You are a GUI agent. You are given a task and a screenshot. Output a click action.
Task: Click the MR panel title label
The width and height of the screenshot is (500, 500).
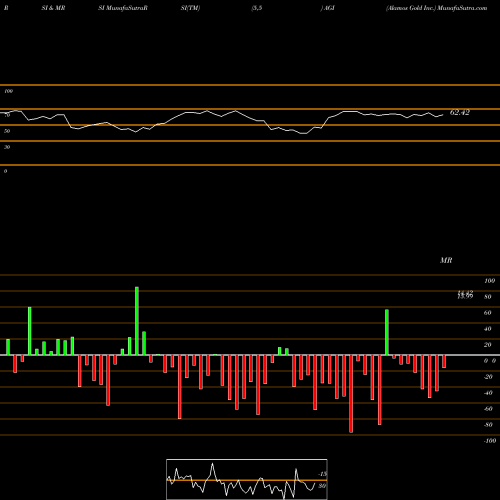point(446,260)
